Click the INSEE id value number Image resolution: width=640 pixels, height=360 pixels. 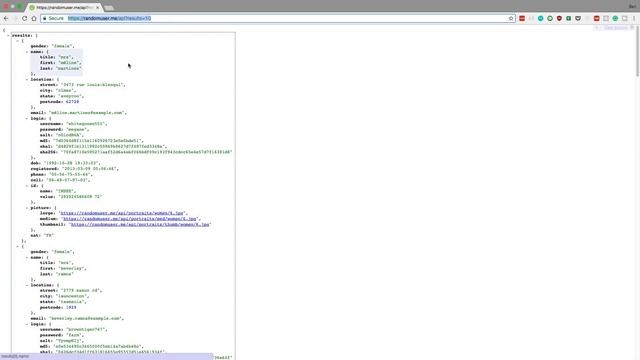click(80, 197)
